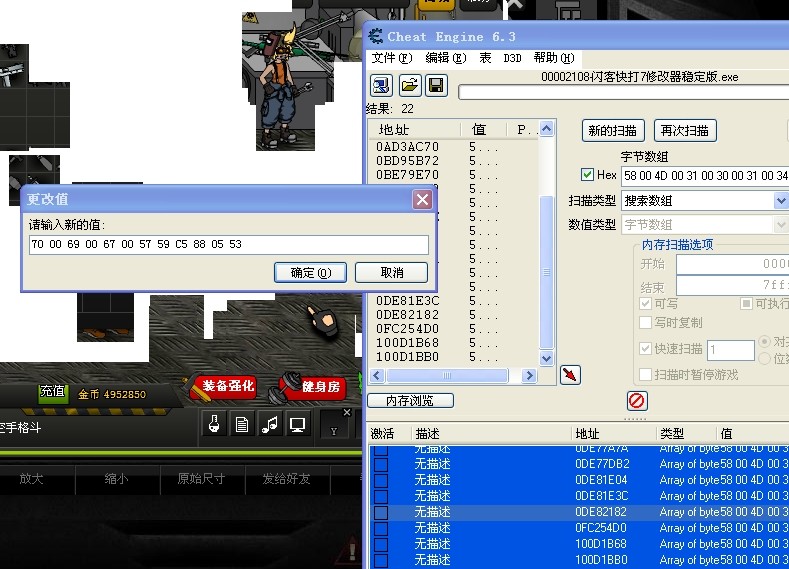Click the new value hex input field
The height and width of the screenshot is (569, 789).
[x=228, y=244]
